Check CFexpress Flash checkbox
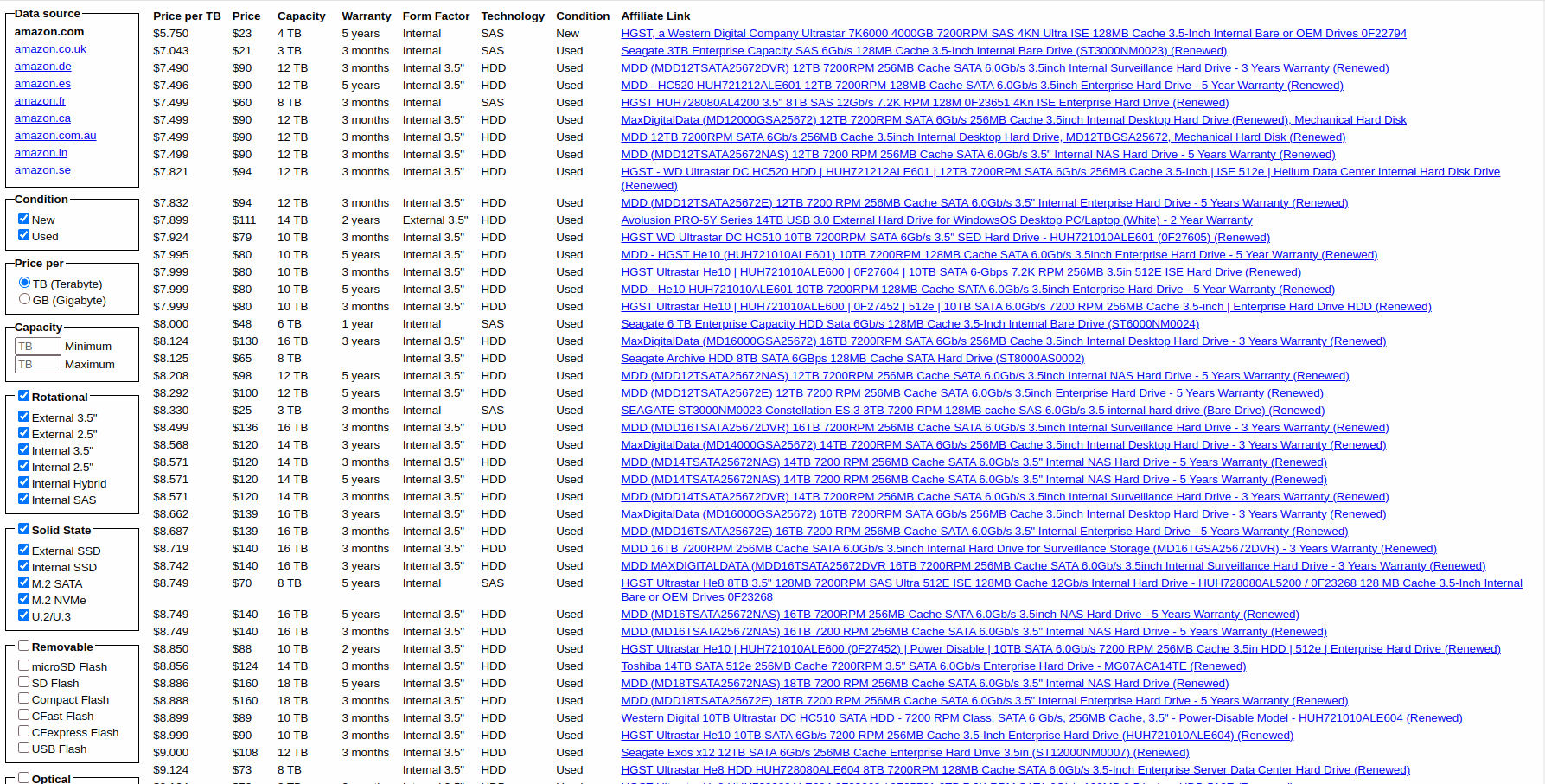 24,731
